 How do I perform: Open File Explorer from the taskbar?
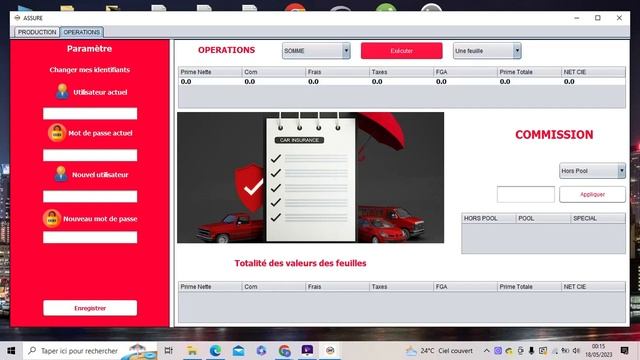coord(191,351)
